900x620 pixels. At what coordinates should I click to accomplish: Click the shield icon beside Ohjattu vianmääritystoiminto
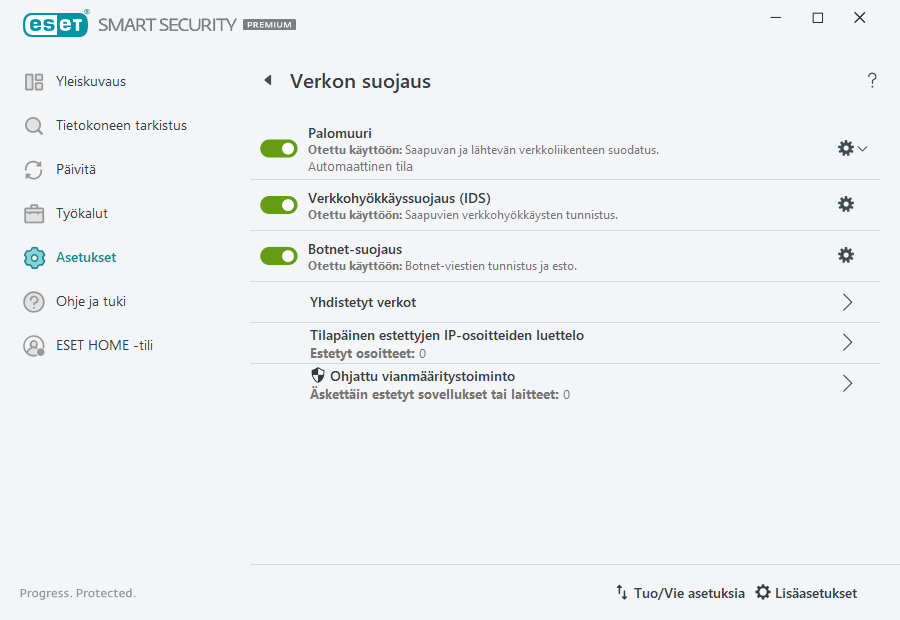click(x=317, y=374)
